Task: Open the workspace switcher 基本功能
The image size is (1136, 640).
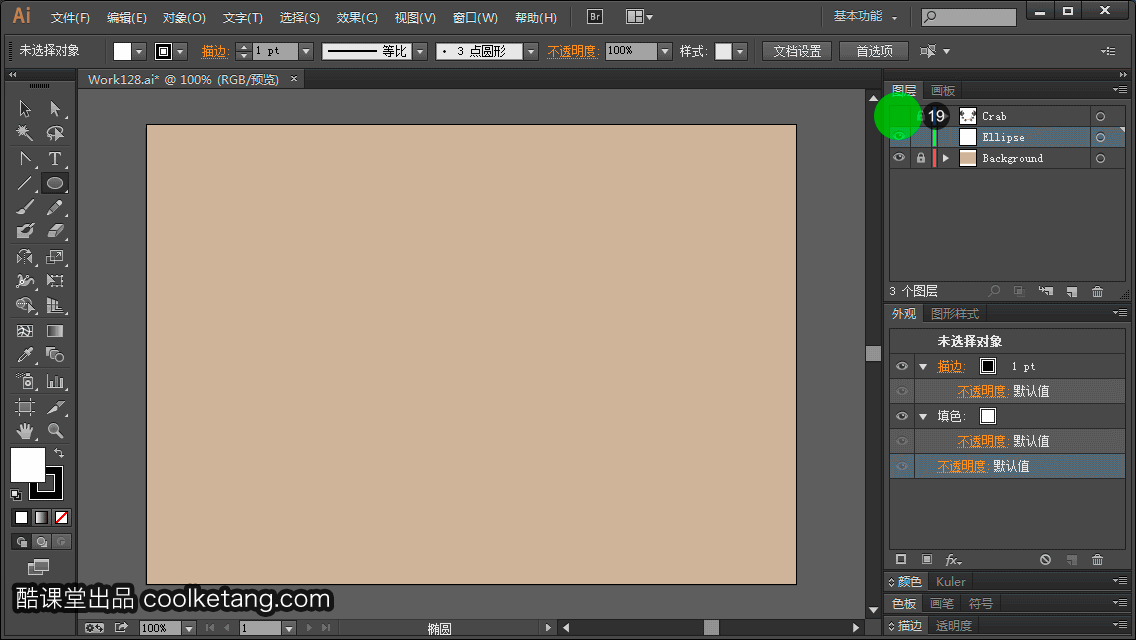Action: [x=865, y=17]
